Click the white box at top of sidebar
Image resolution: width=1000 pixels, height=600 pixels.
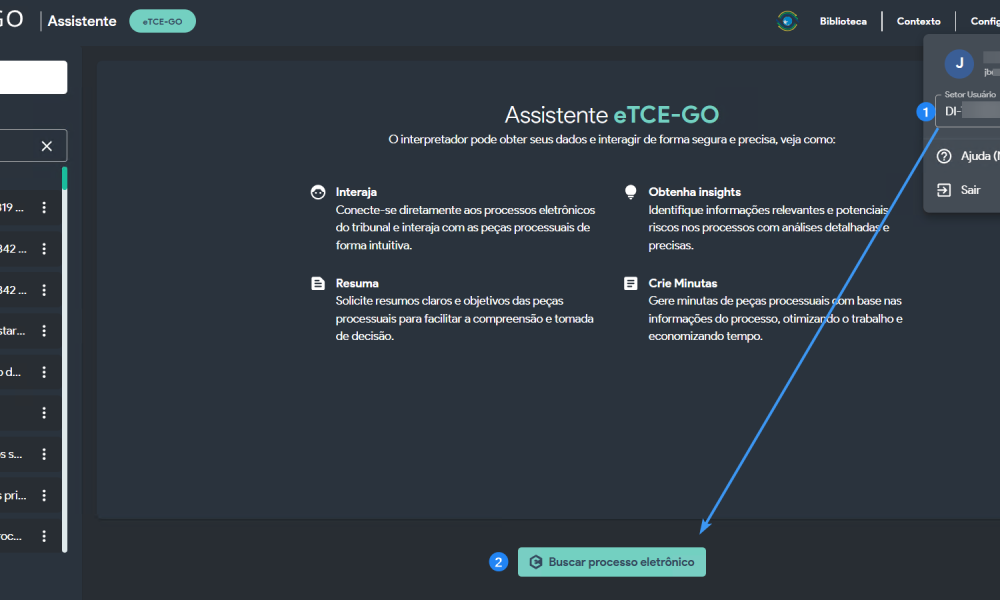point(33,77)
